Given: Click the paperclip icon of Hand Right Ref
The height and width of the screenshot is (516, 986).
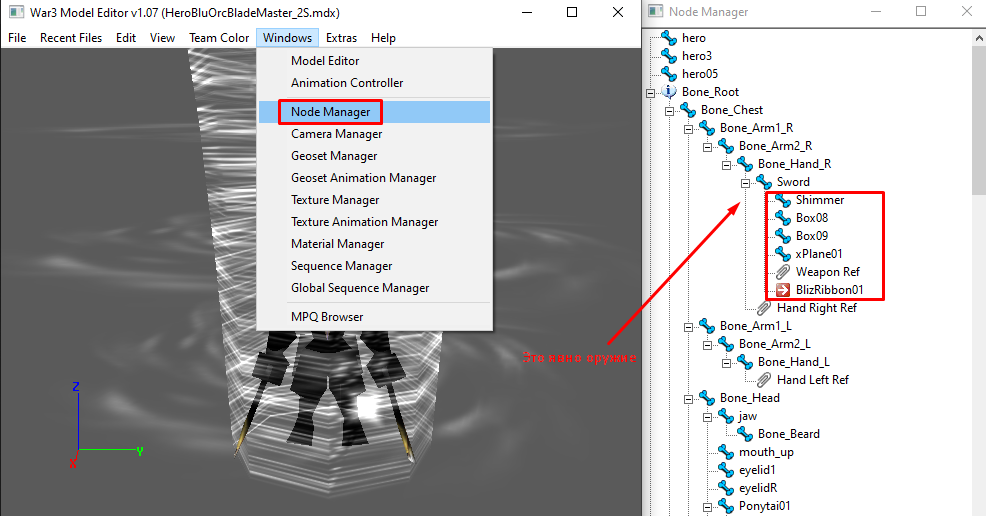Looking at the screenshot, I should pyautogui.click(x=763, y=308).
